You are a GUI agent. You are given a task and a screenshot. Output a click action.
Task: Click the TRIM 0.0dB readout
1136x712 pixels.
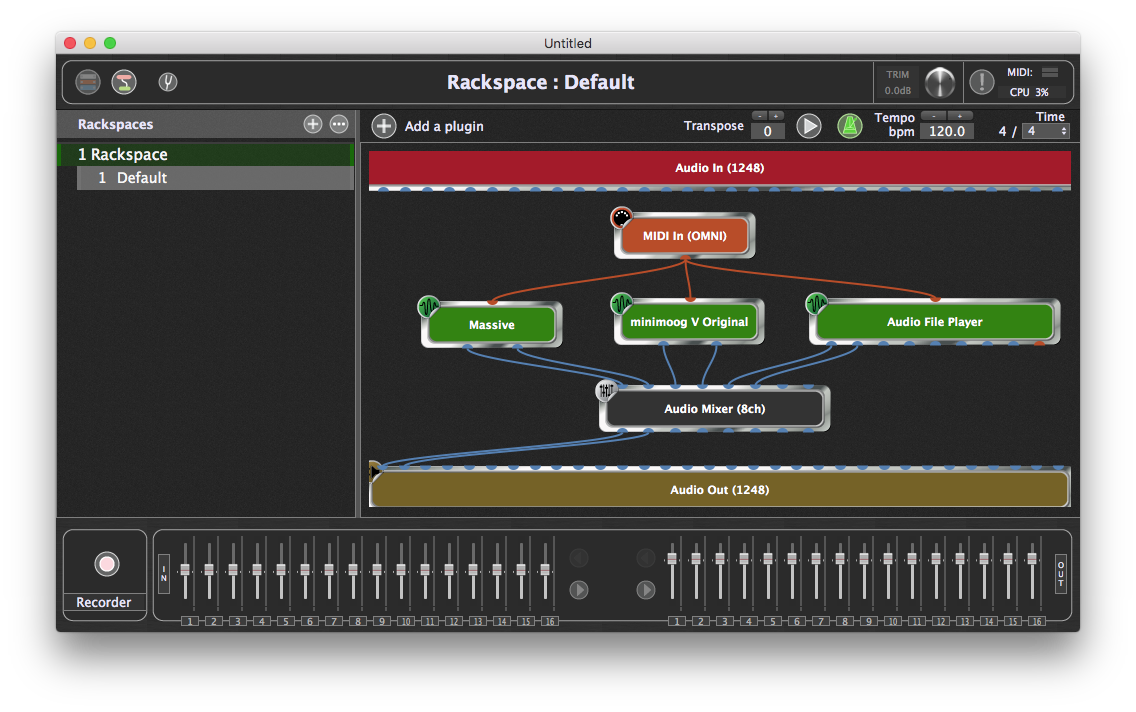coord(898,83)
